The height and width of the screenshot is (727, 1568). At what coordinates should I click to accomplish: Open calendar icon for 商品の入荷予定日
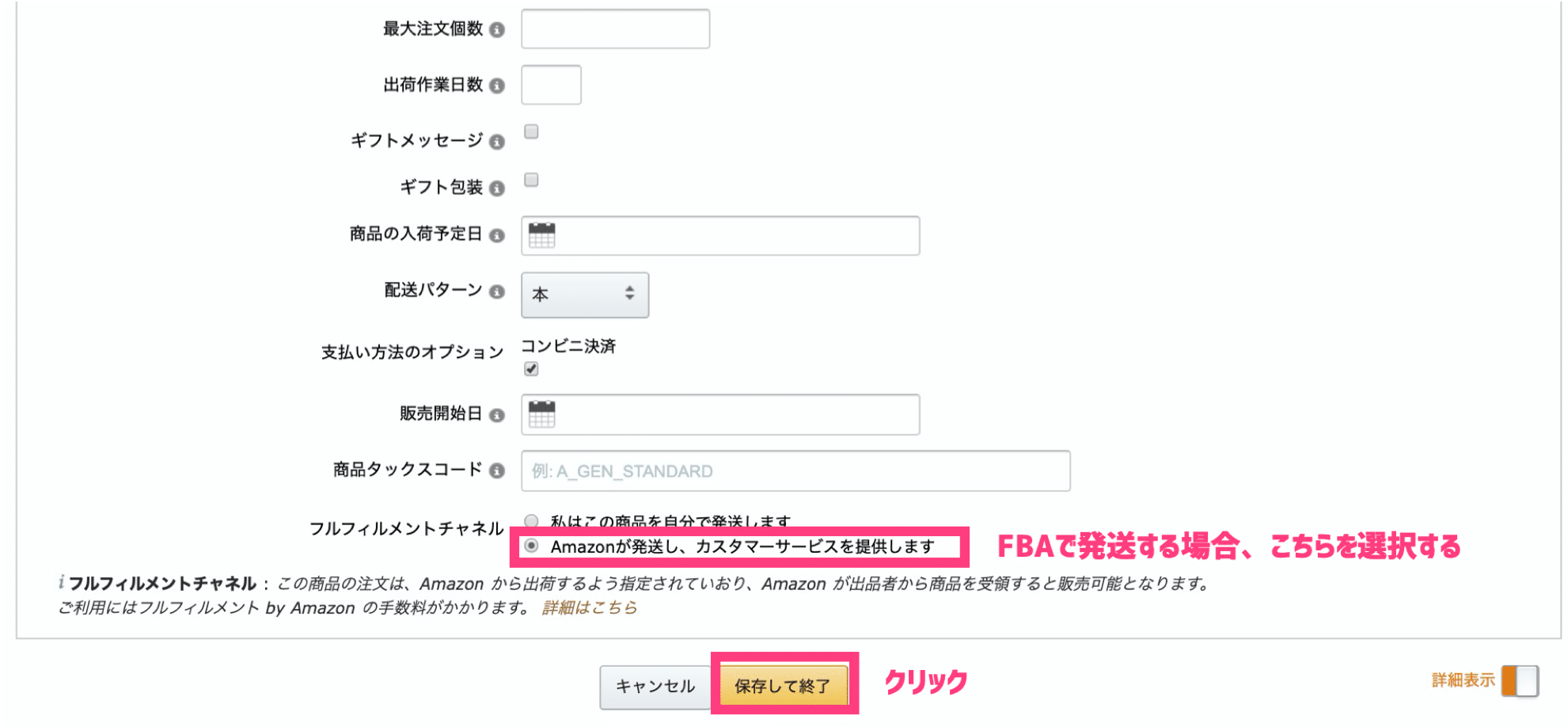tap(542, 235)
